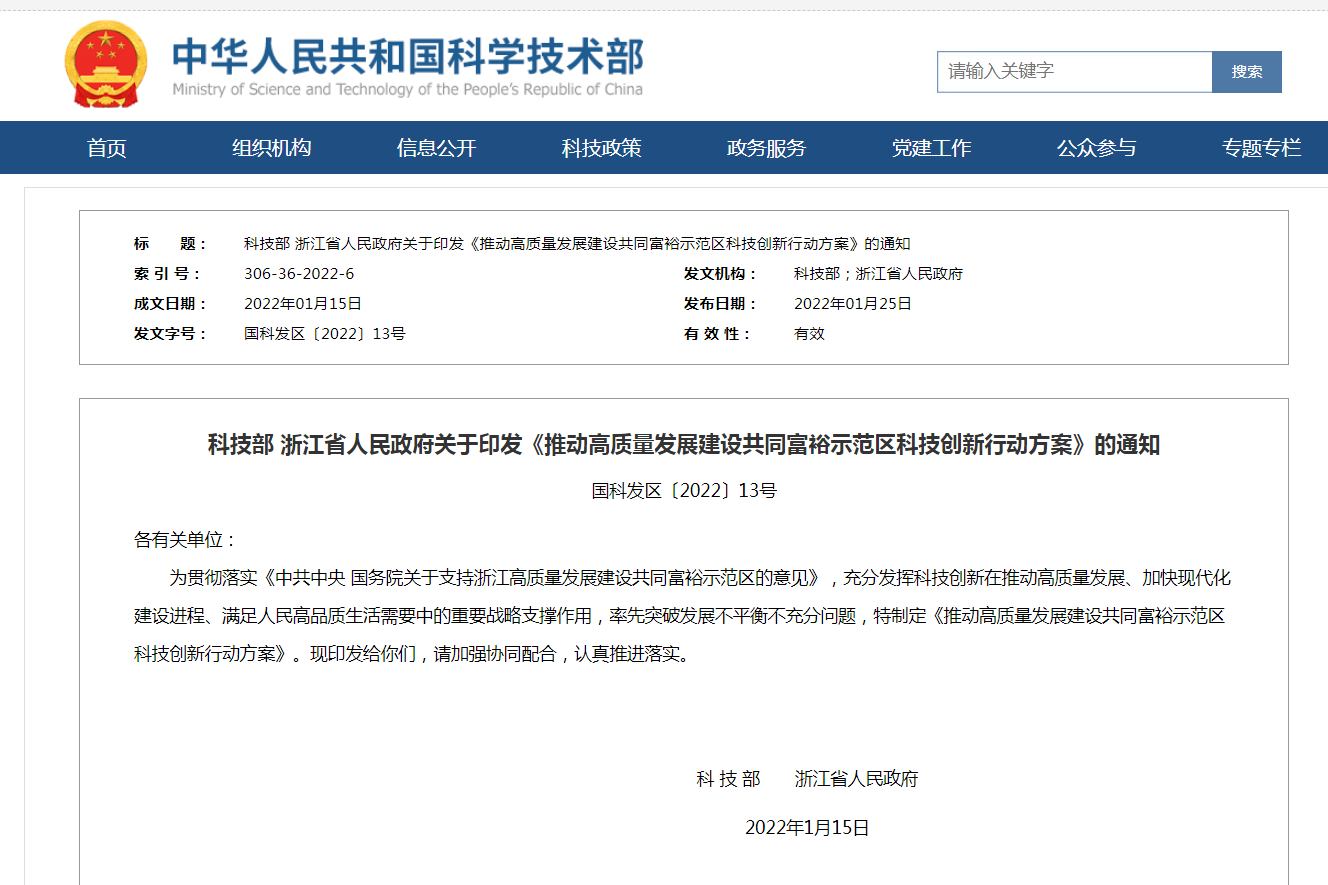Open the 首页 navigation item

(107, 148)
